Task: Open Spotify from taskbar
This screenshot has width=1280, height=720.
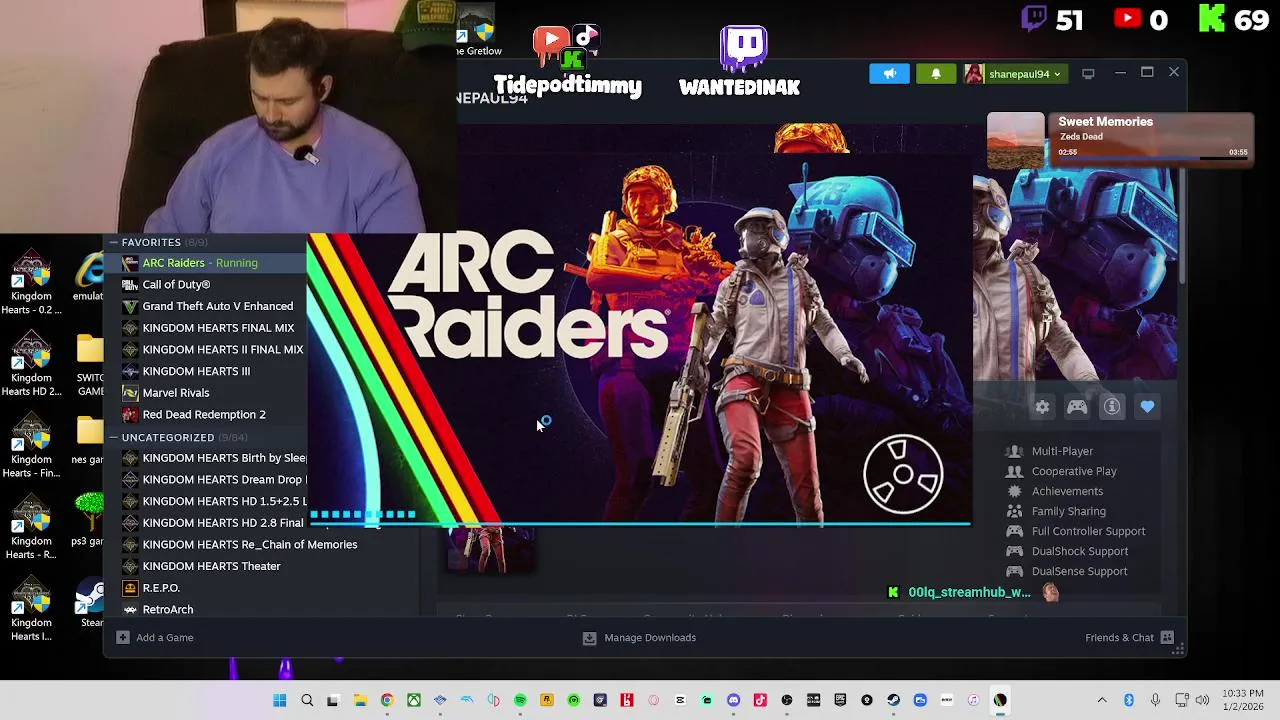Action: pos(520,700)
